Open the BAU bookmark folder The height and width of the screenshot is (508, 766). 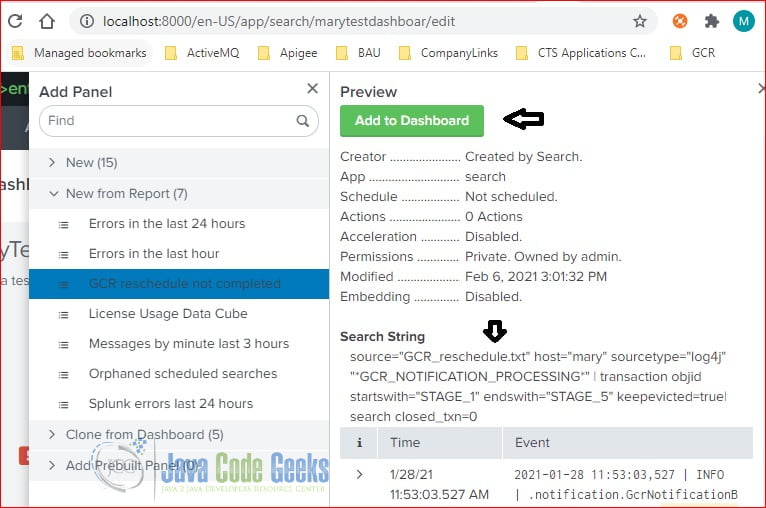[x=358, y=53]
